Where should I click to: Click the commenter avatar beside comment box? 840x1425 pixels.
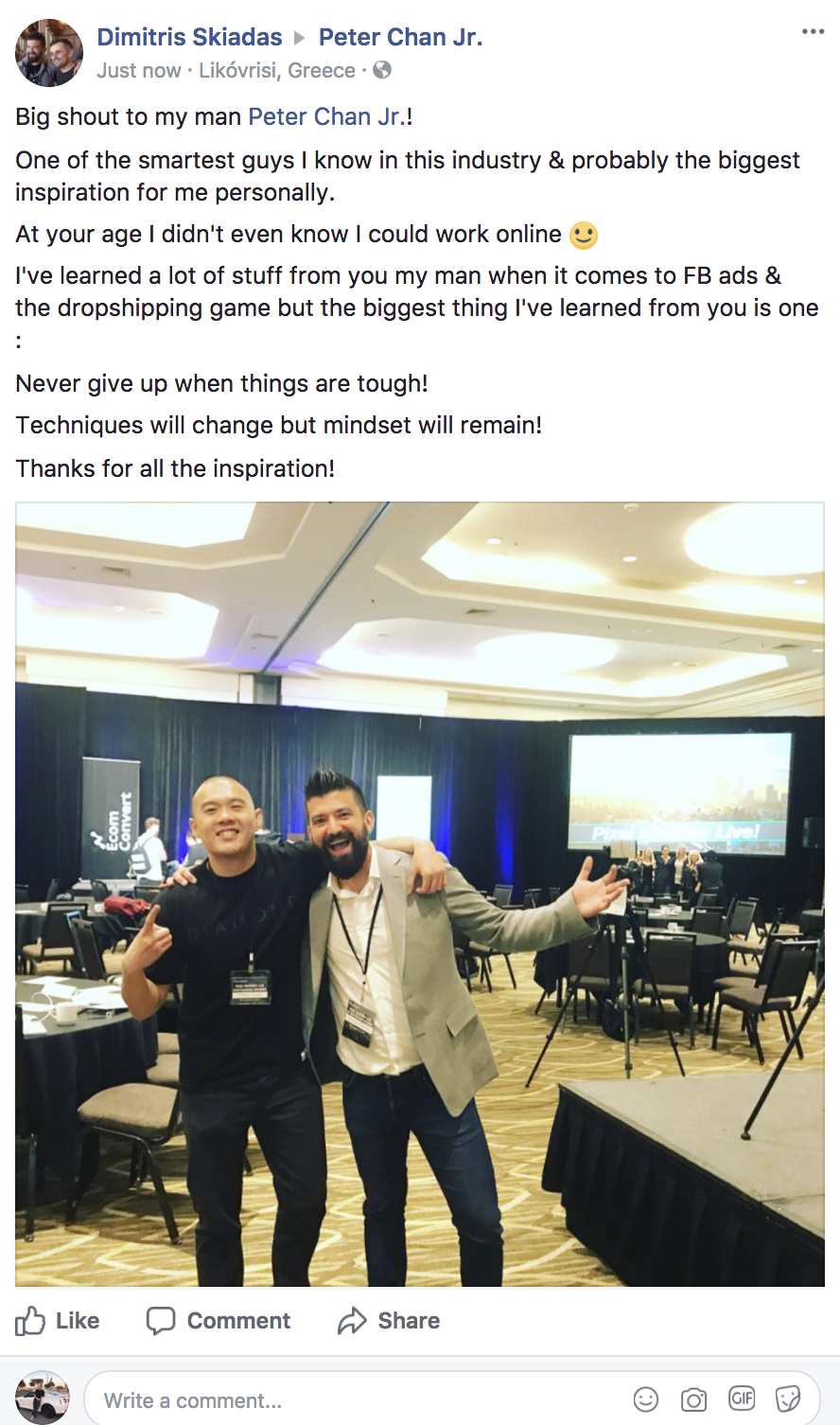(x=43, y=1398)
